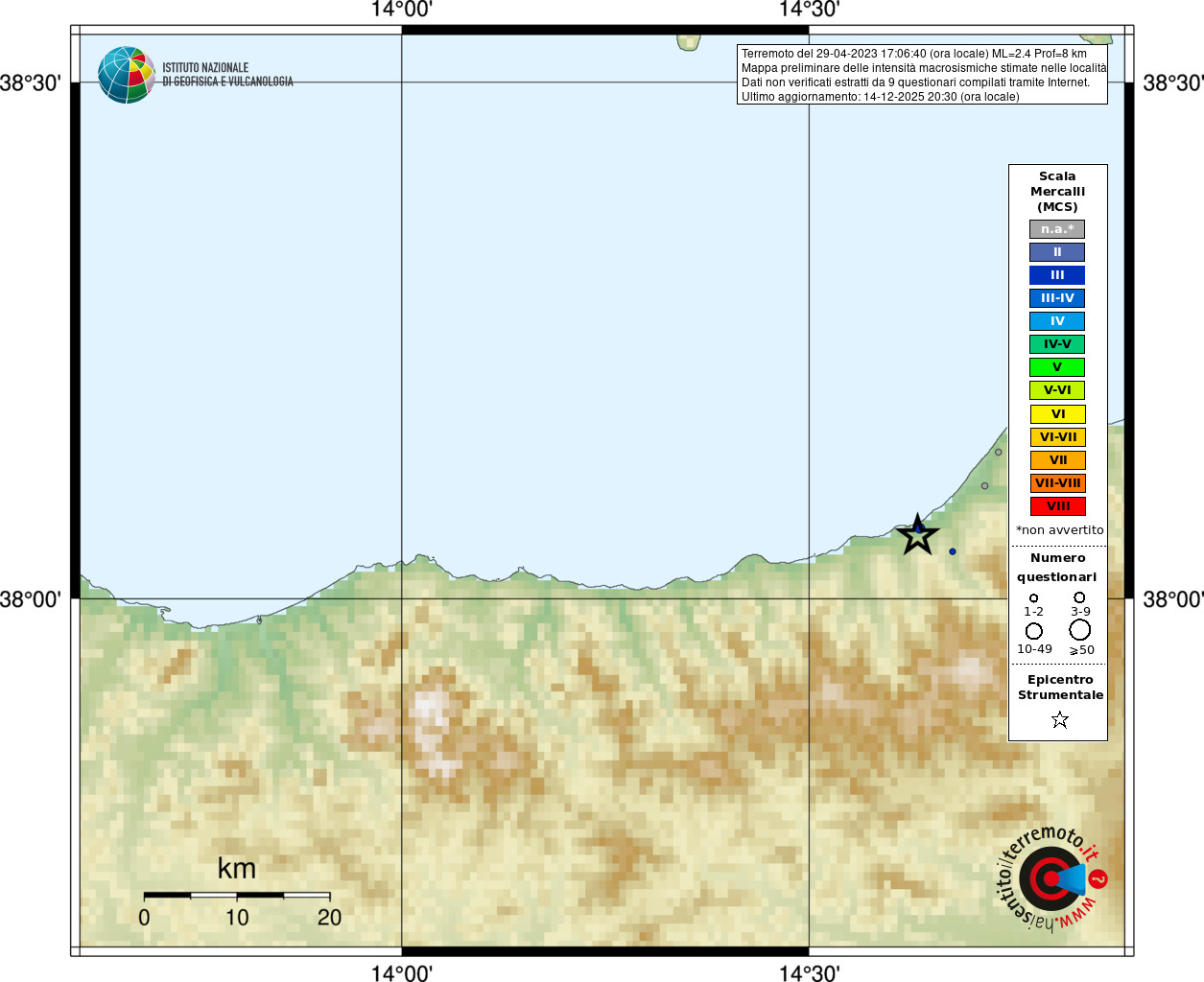Pick the orange VII-VIII legend swatch
Viewport: 1204px width, 982px height.
tap(1057, 483)
